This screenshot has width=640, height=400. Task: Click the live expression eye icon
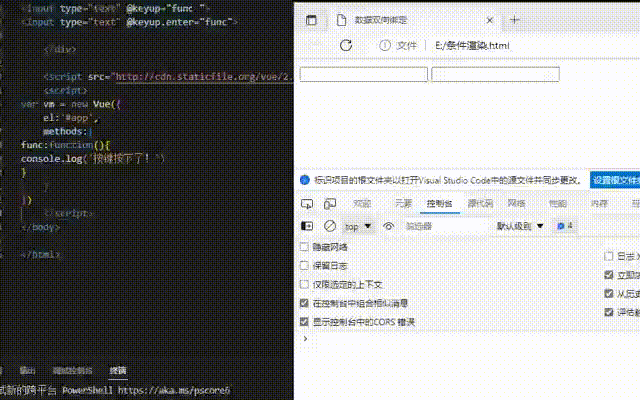pos(388,226)
